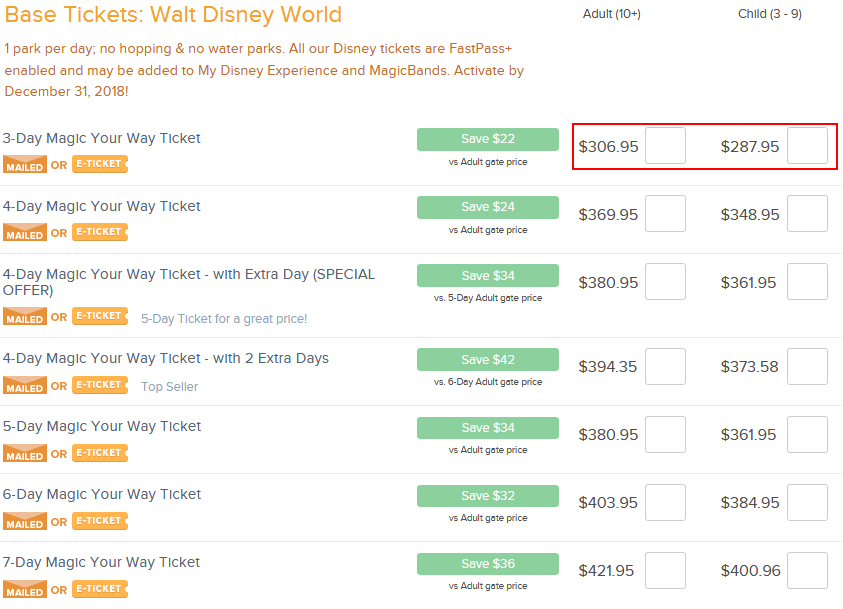Click 'vs Adult gate price' under Save $36
843x609 pixels.
[x=488, y=586]
